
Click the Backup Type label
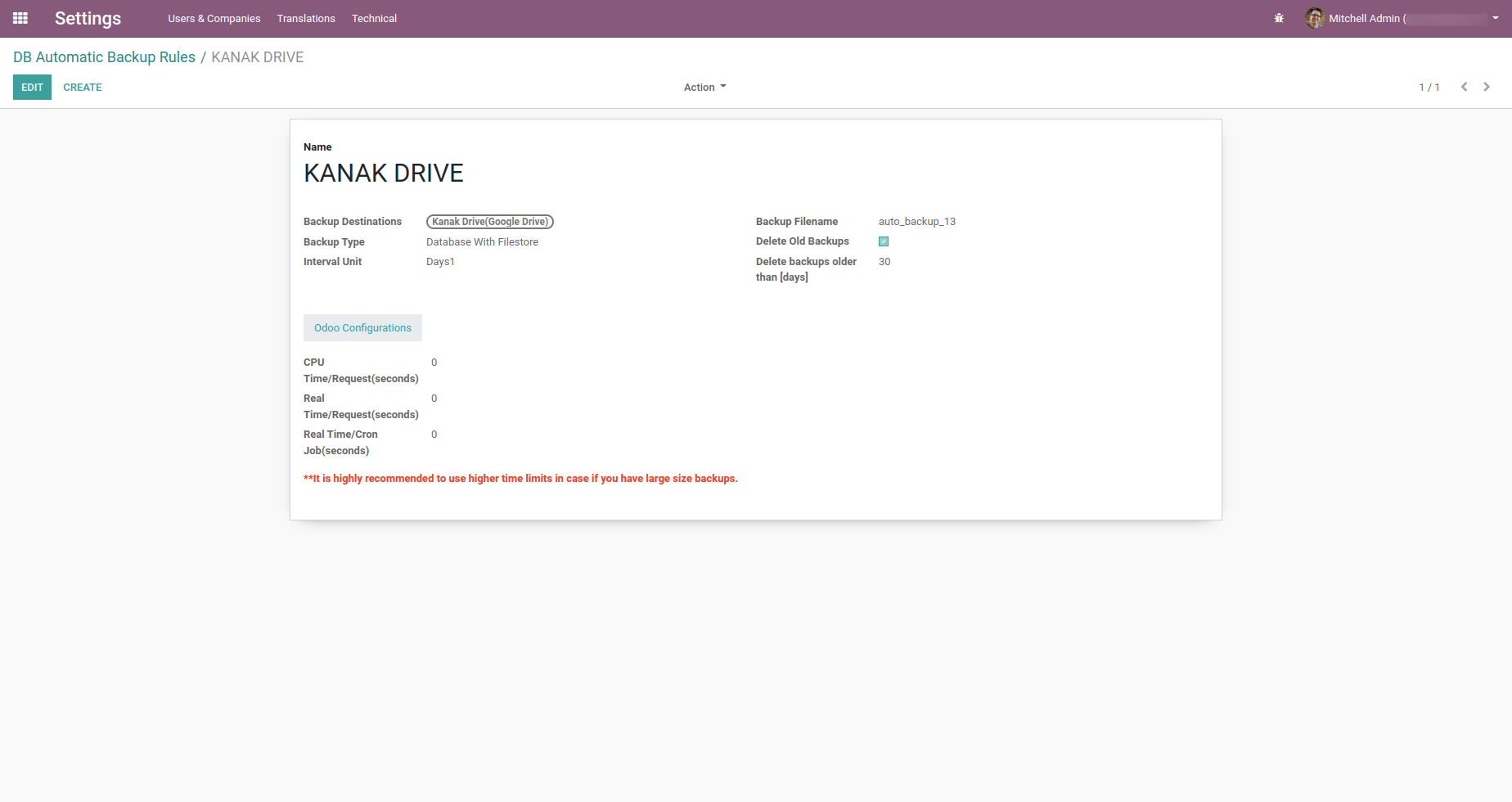tap(334, 242)
